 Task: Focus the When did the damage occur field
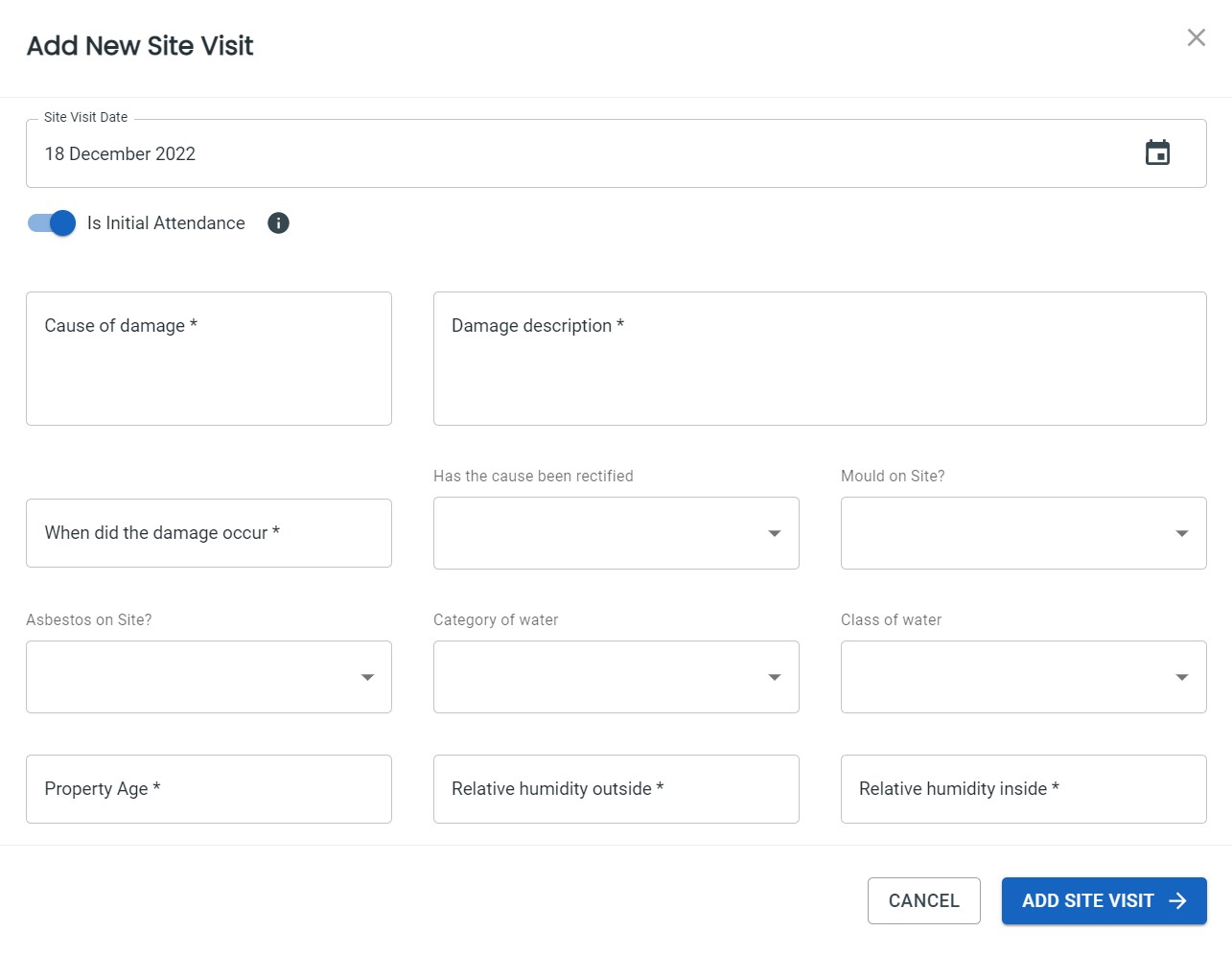pos(209,533)
